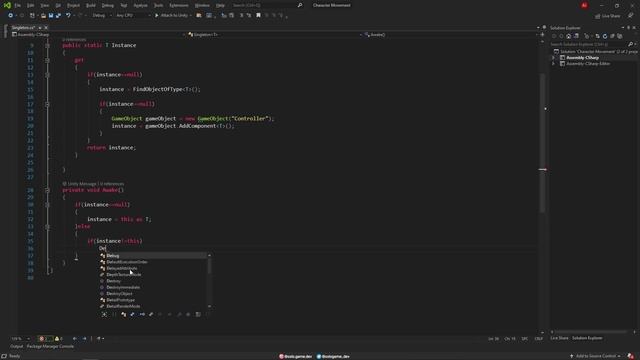
Task: Collapse the Instance property outline on line 9
Action: pyautogui.click(x=47, y=45)
